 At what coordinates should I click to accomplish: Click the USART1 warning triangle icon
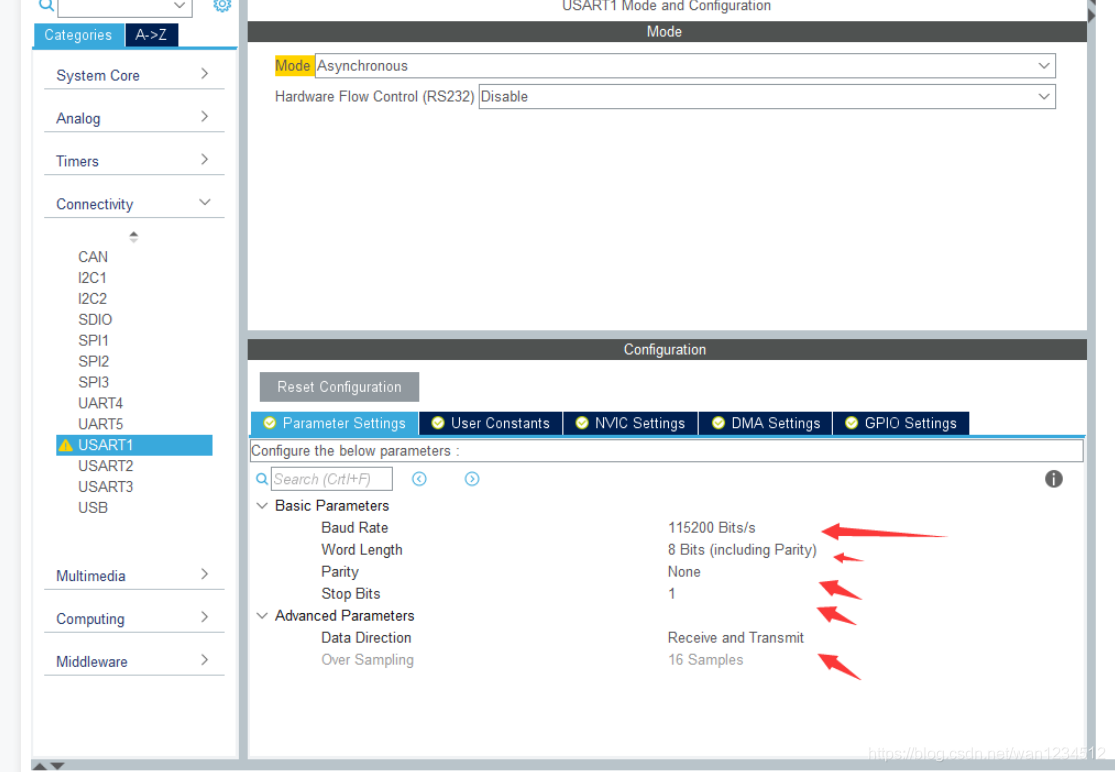point(66,445)
